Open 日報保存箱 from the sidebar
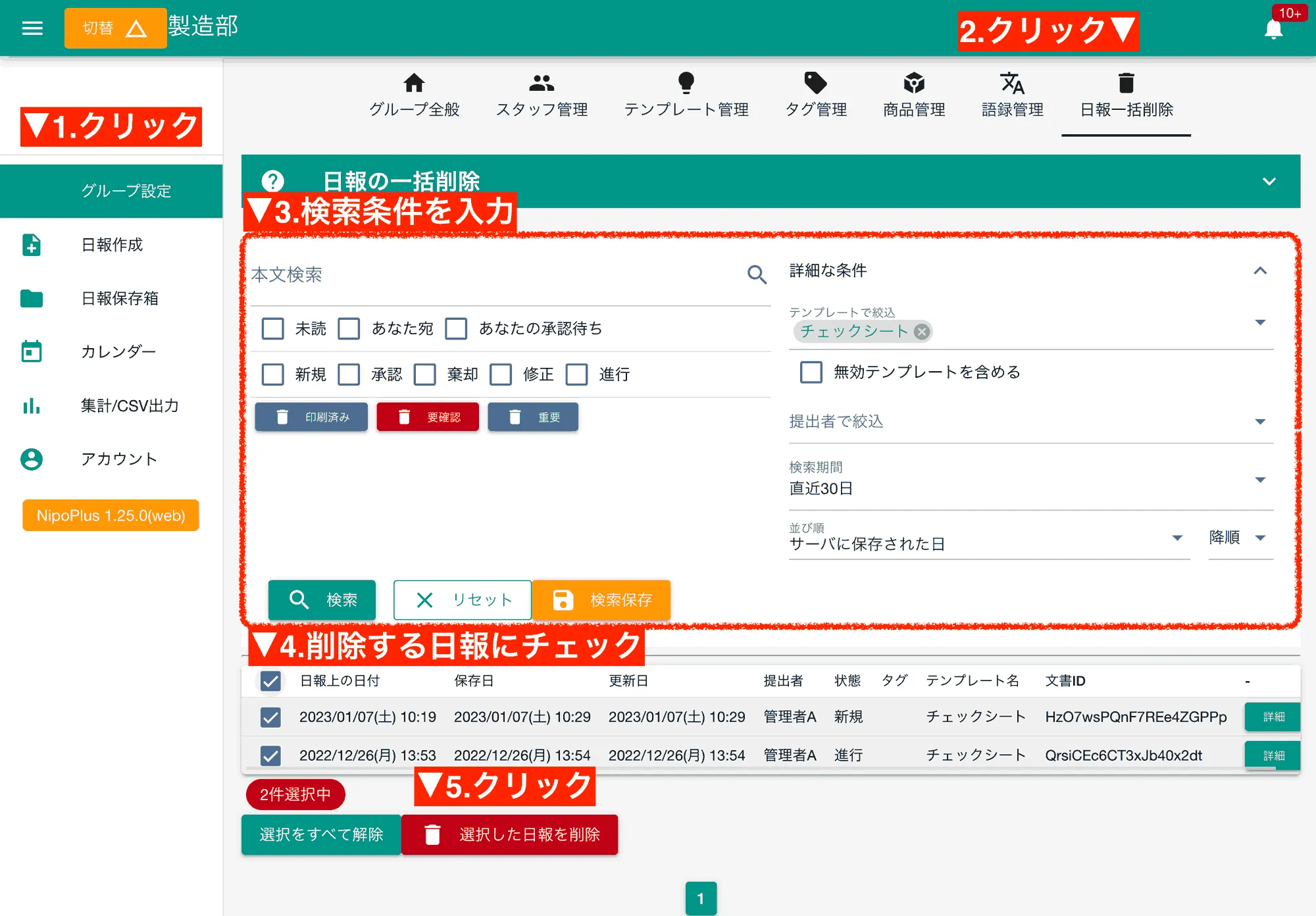 pyautogui.click(x=118, y=299)
